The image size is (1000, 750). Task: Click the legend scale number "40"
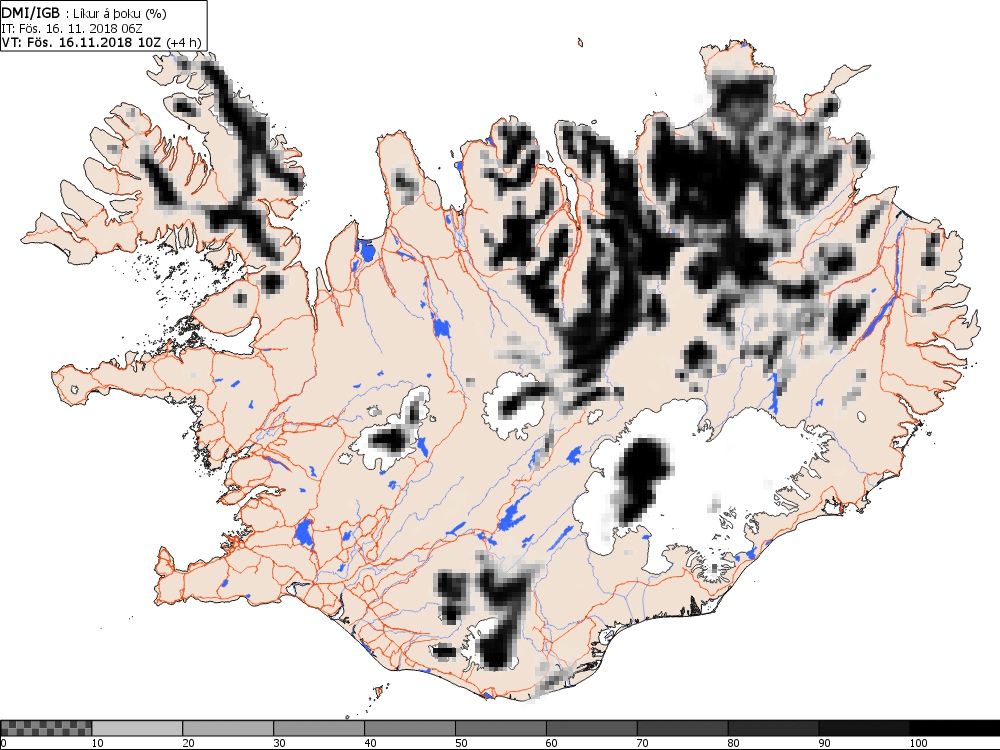(371, 743)
